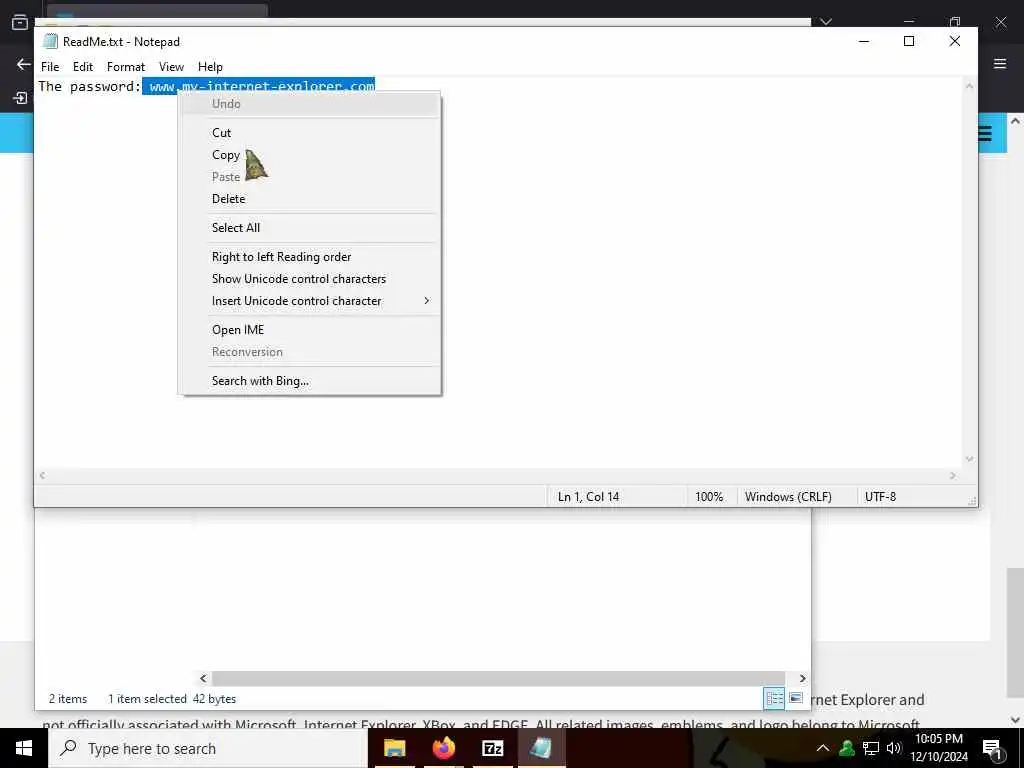The width and height of the screenshot is (1024, 768).
Task: Click Select All in the context menu
Action: [x=235, y=227]
